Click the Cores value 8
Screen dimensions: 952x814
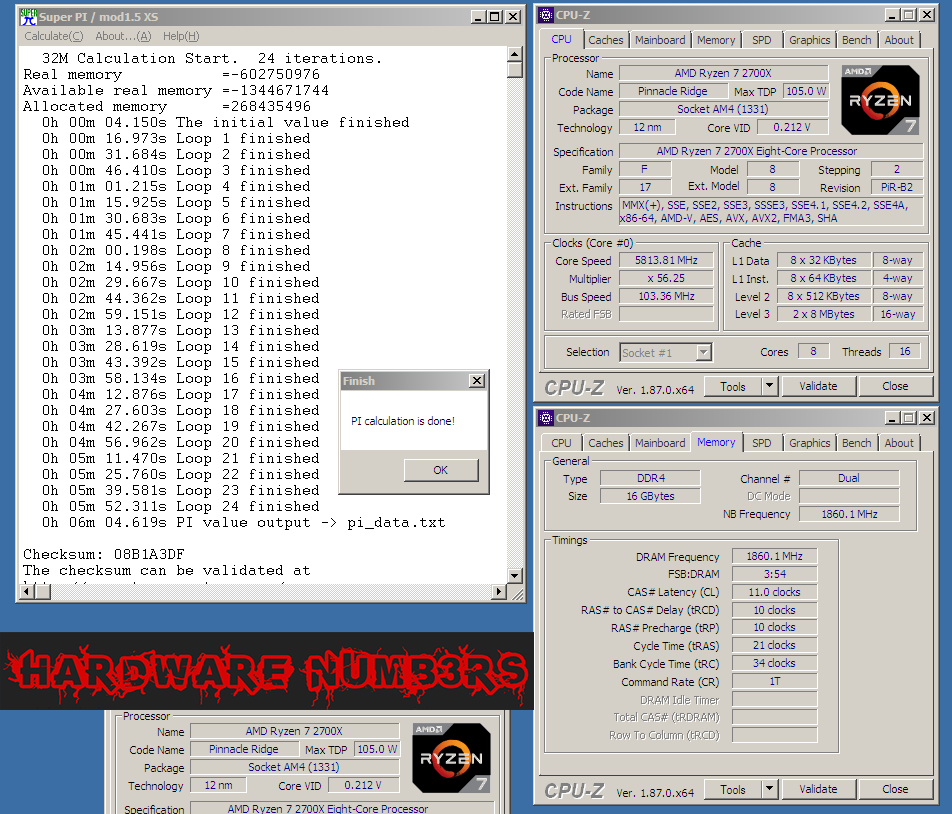click(x=813, y=351)
